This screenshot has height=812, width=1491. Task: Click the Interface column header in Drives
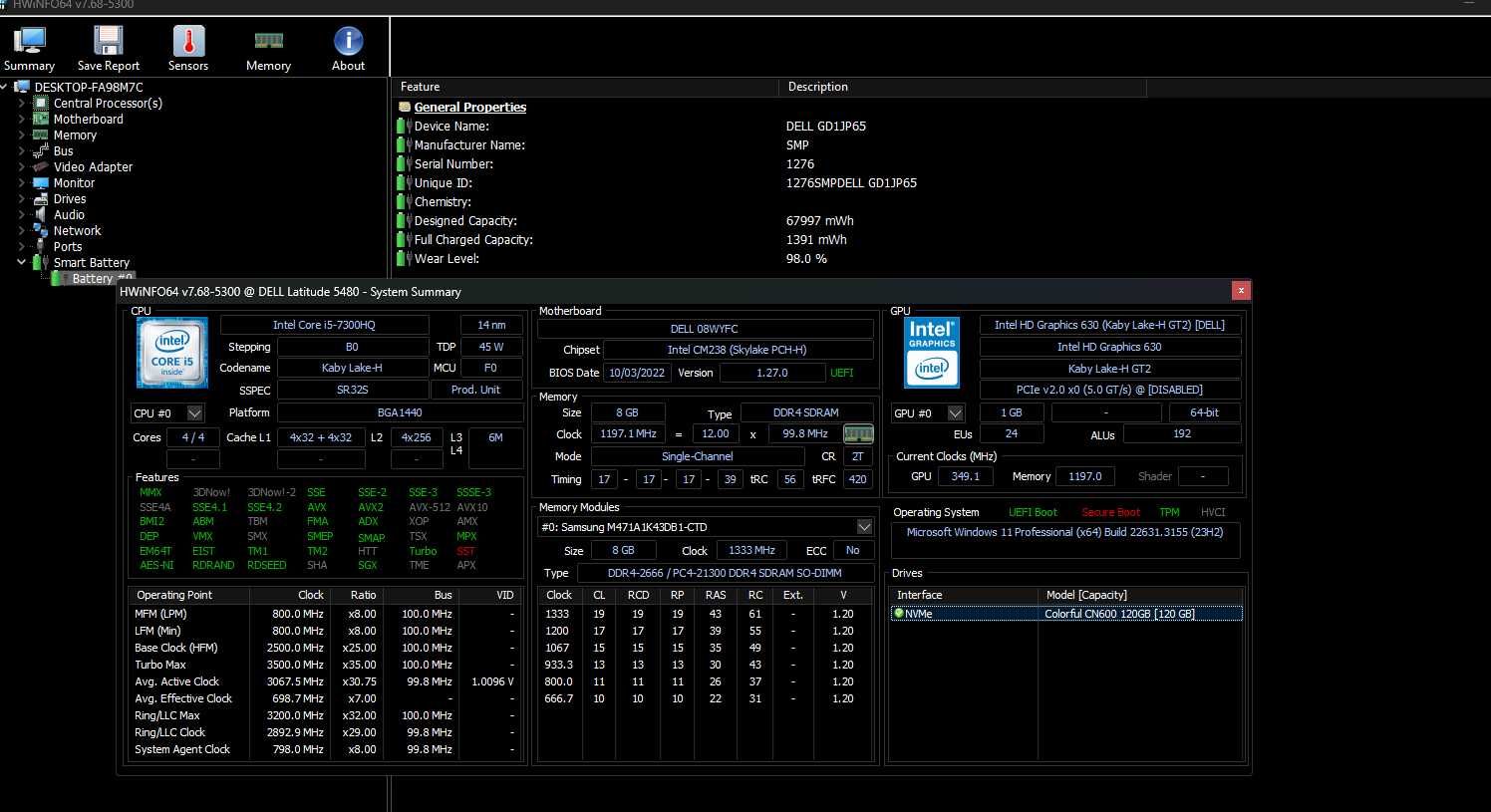[963, 595]
